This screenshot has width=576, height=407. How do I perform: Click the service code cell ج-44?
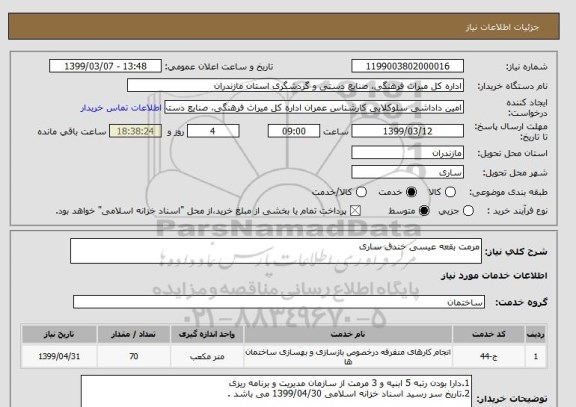(x=489, y=356)
